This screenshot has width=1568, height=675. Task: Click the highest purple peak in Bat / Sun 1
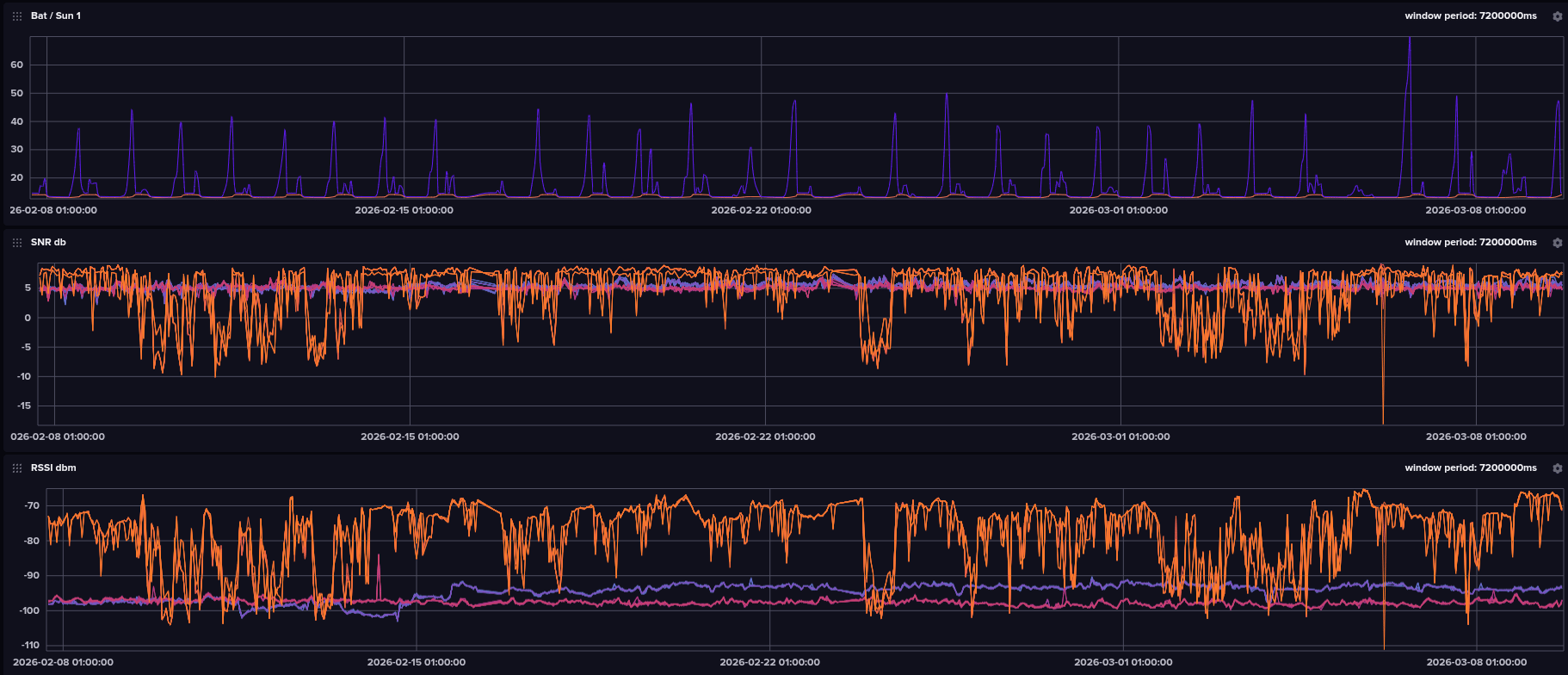(x=1409, y=40)
